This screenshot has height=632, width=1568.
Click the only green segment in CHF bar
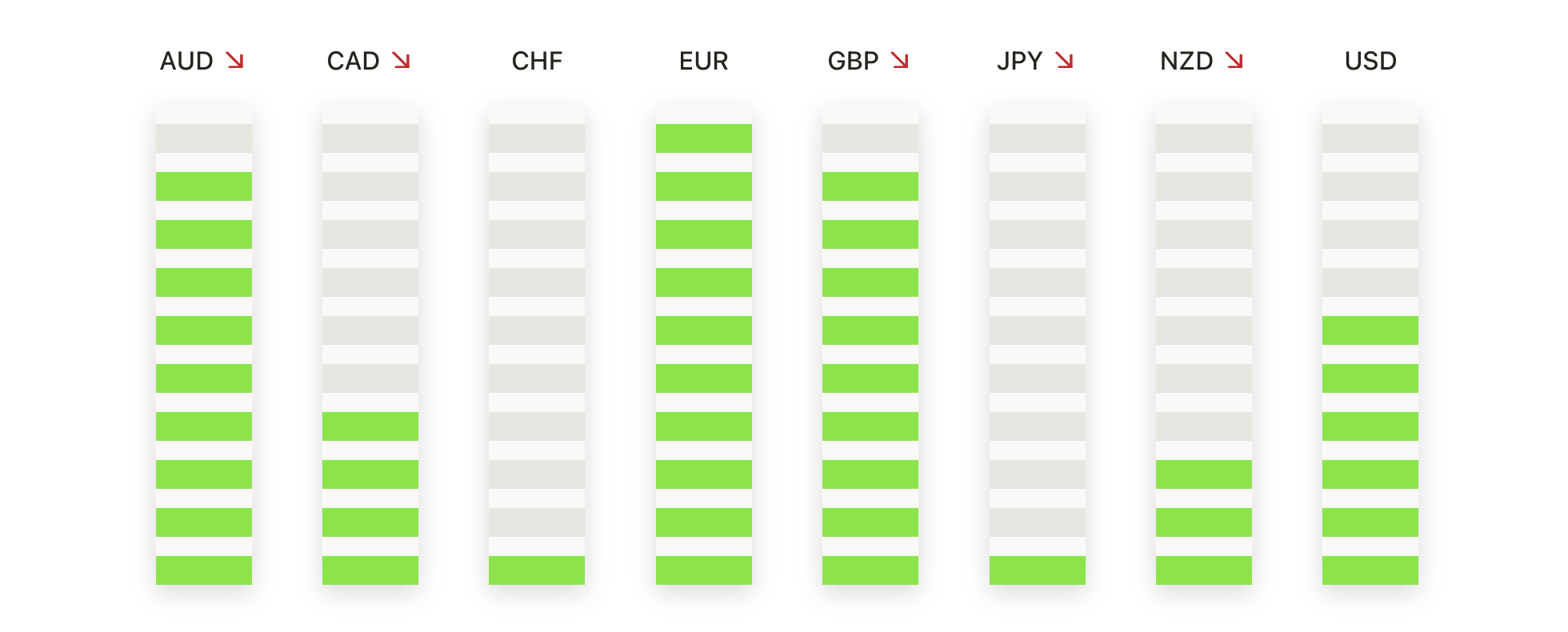click(x=537, y=570)
